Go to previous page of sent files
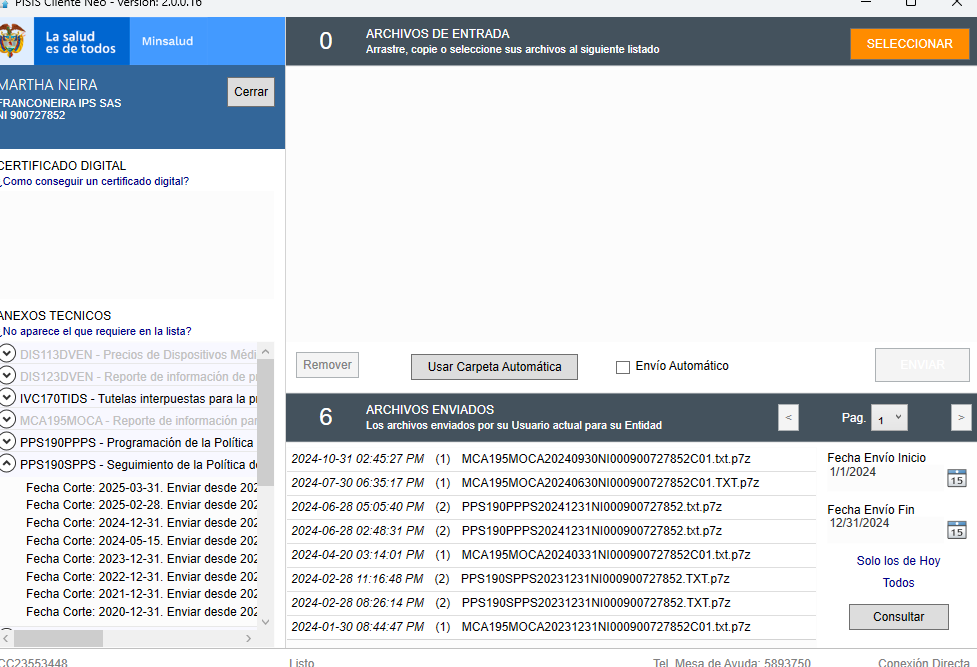Image resolution: width=977 pixels, height=667 pixels. [x=788, y=418]
